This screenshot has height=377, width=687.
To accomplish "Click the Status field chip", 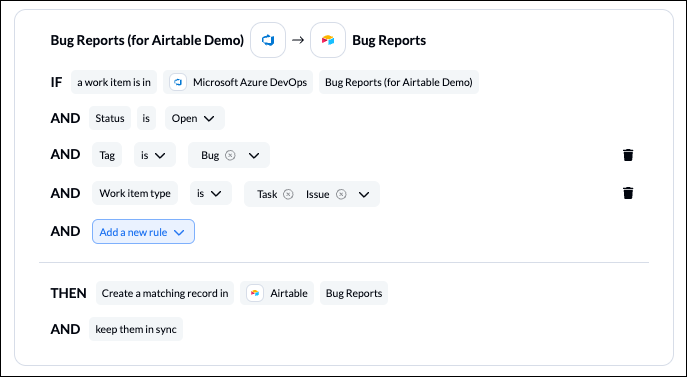I will (x=110, y=118).
